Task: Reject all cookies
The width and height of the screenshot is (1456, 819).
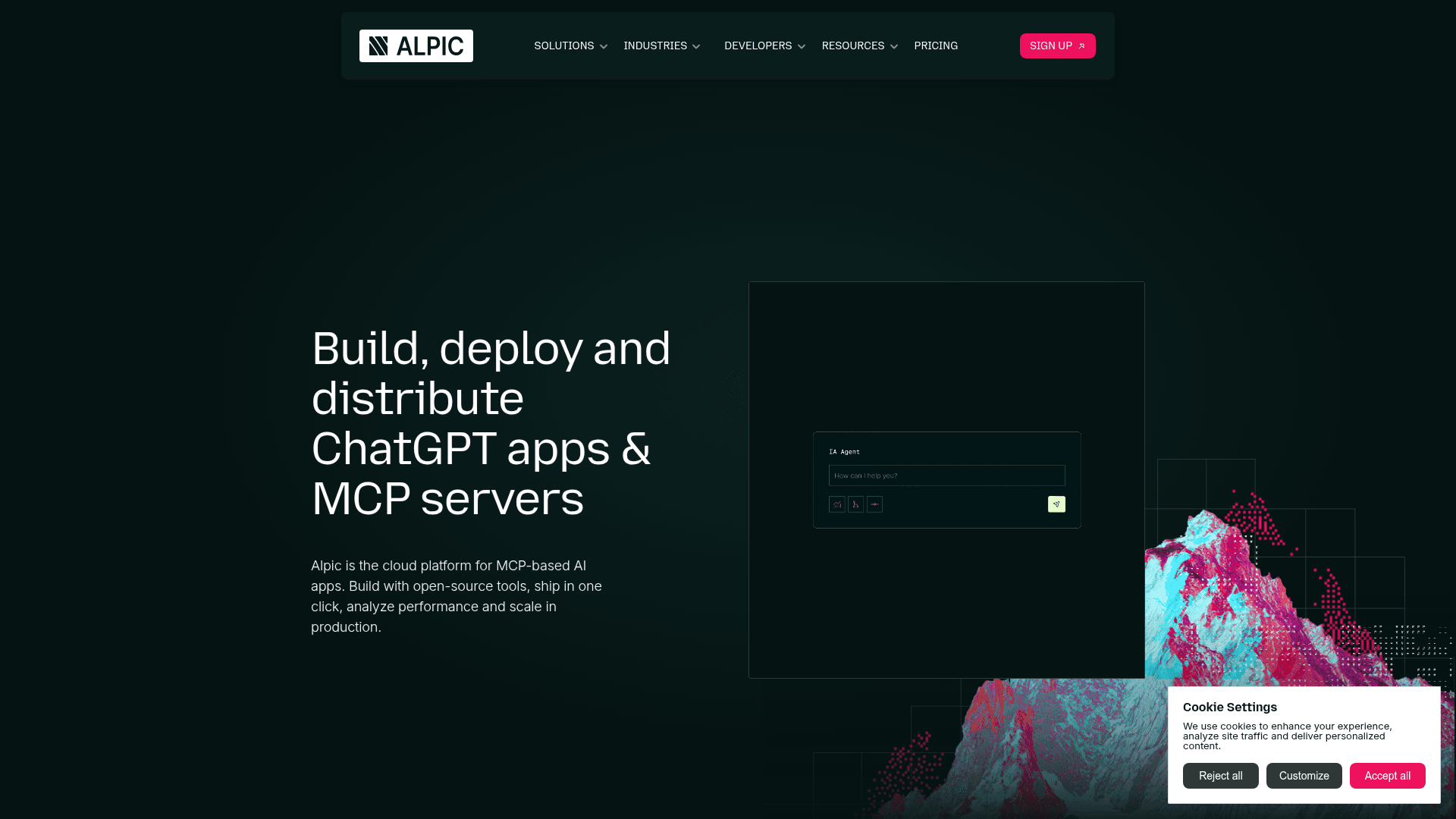Action: (1220, 776)
